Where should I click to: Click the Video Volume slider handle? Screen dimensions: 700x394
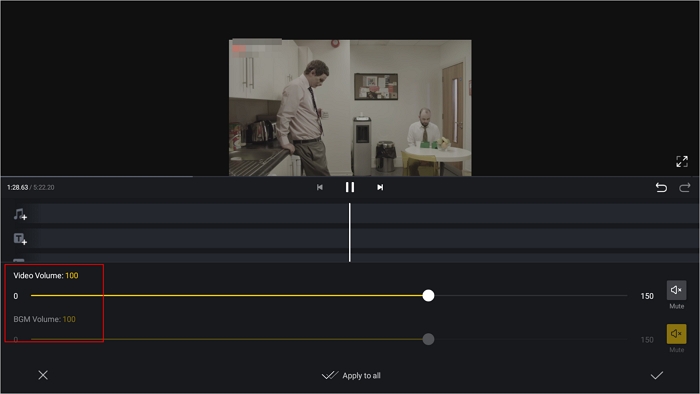(428, 295)
